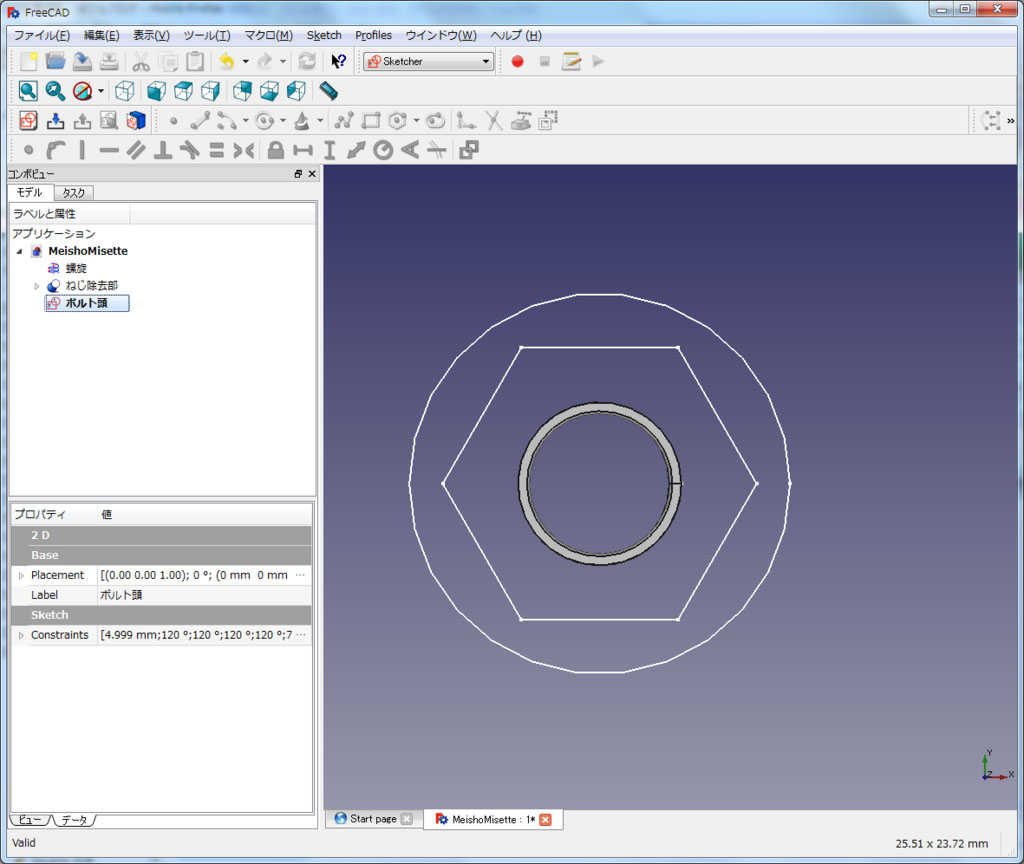This screenshot has height=864, width=1024.
Task: Float the コンボビュー panel
Action: click(298, 174)
